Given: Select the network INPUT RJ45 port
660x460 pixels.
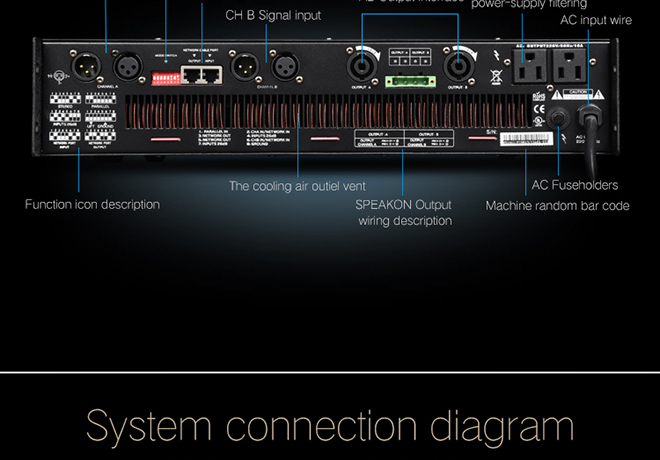Looking at the screenshot, I should click(212, 75).
